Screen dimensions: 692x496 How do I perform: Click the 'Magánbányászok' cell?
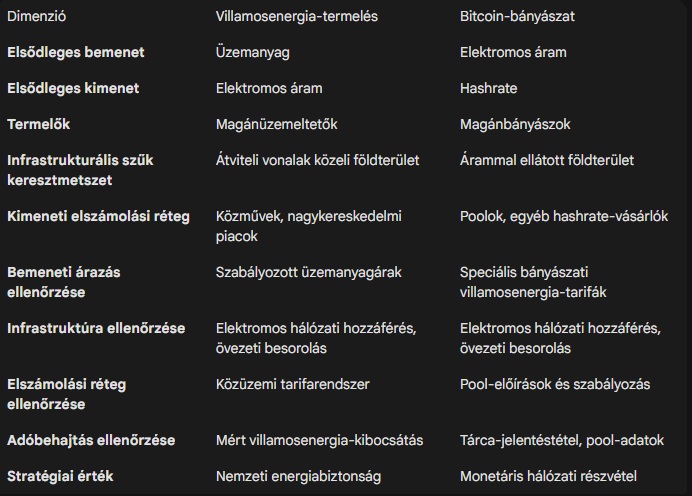coord(515,124)
